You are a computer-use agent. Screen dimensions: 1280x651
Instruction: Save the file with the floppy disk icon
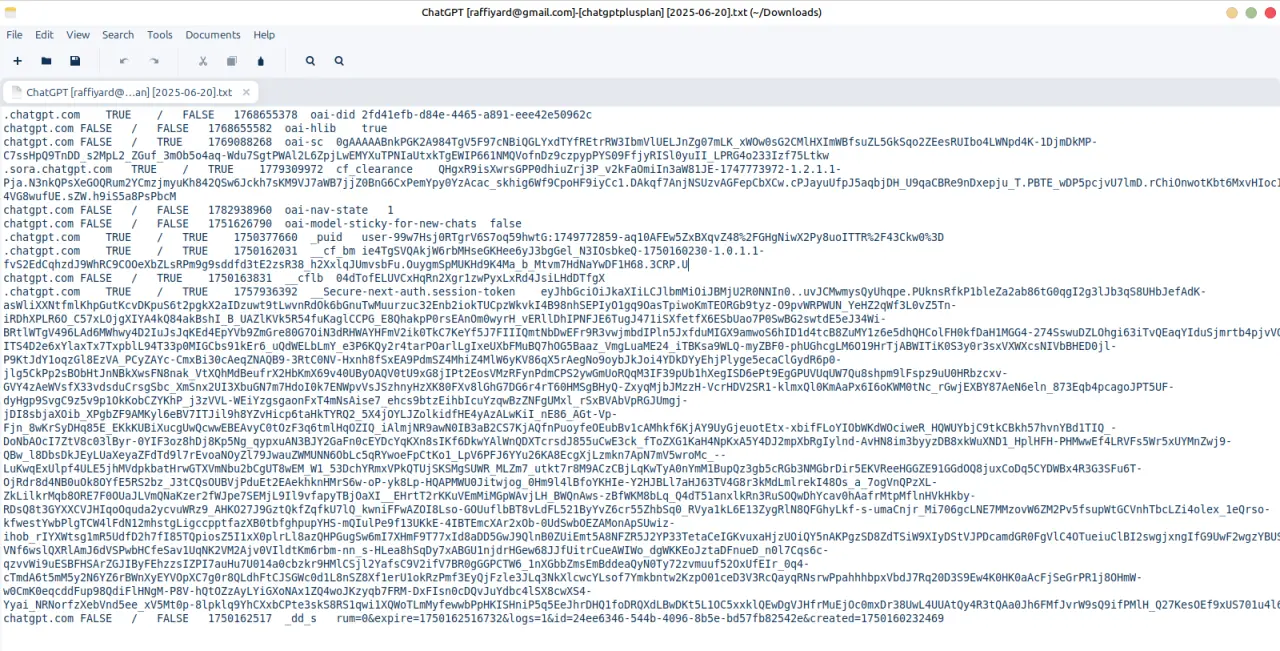coord(75,61)
